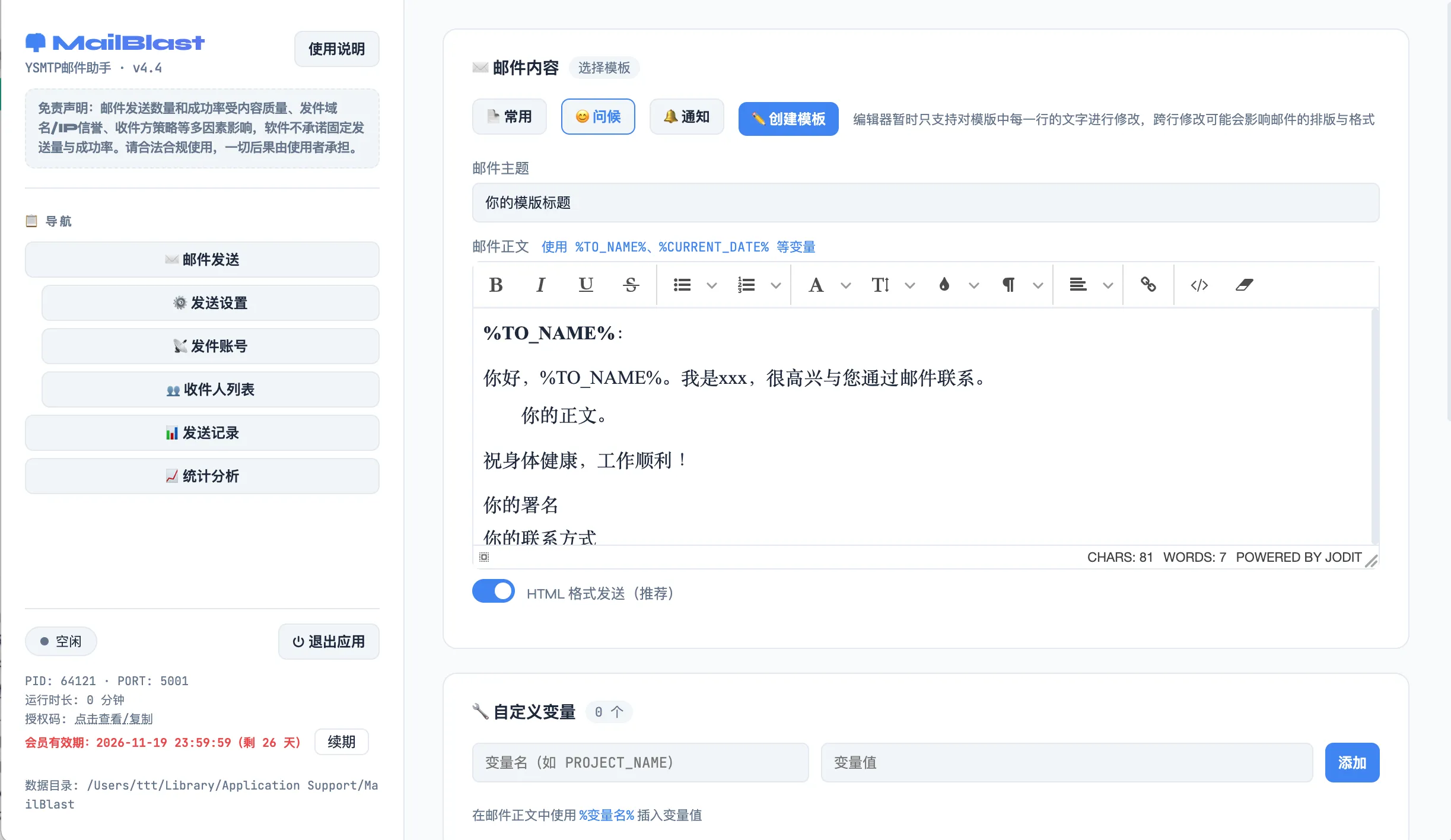Image resolution: width=1451 pixels, height=840 pixels.
Task: Insert a hyperlink with the link icon
Action: [x=1148, y=285]
